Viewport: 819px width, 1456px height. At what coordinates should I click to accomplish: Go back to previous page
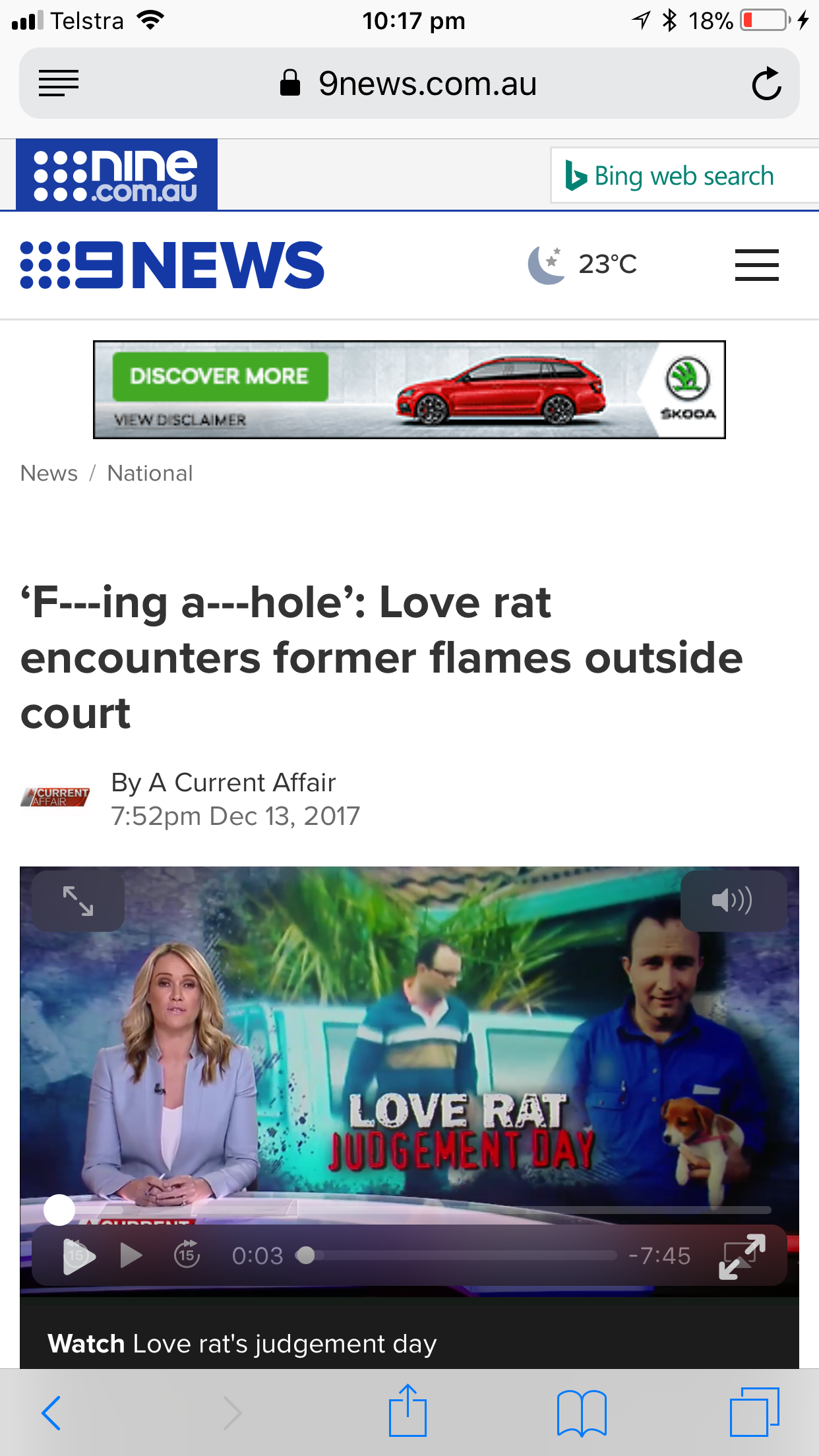pyautogui.click(x=51, y=1413)
